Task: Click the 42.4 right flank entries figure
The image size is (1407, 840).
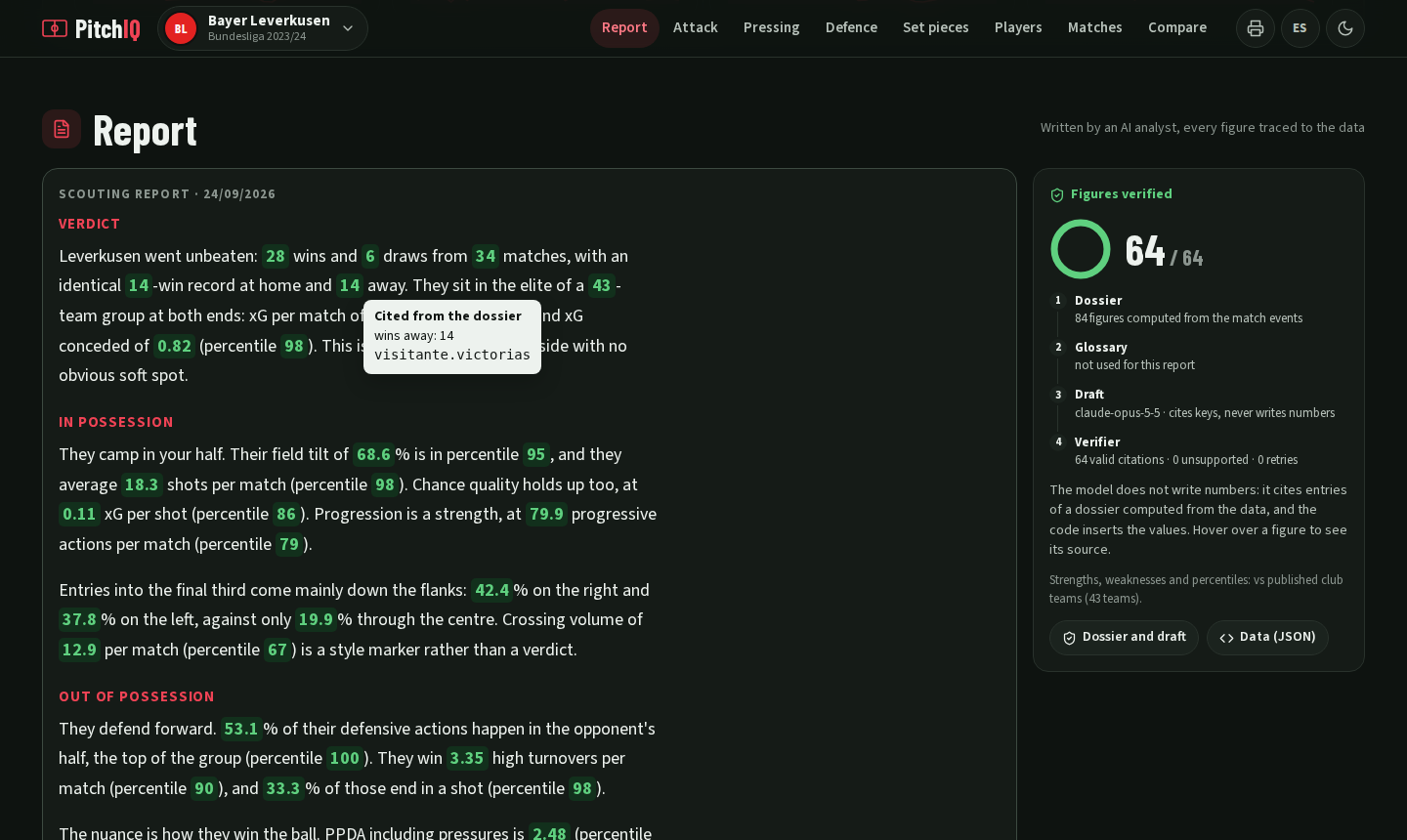Action: 491,590
